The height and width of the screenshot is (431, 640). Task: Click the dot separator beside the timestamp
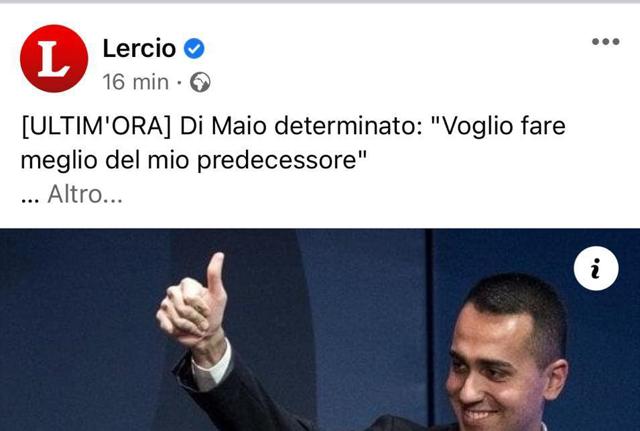click(179, 83)
